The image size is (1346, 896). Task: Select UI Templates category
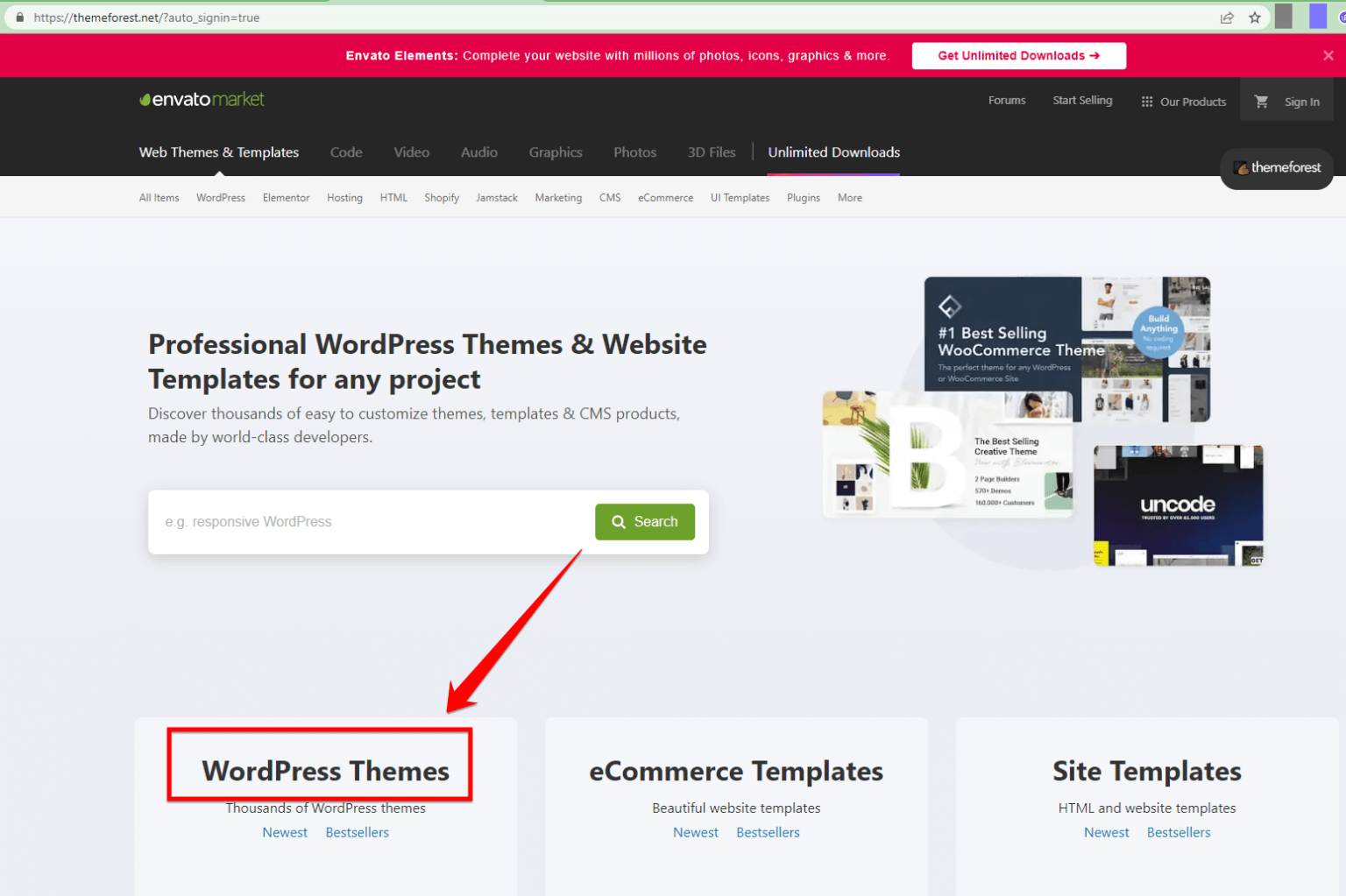pos(740,198)
